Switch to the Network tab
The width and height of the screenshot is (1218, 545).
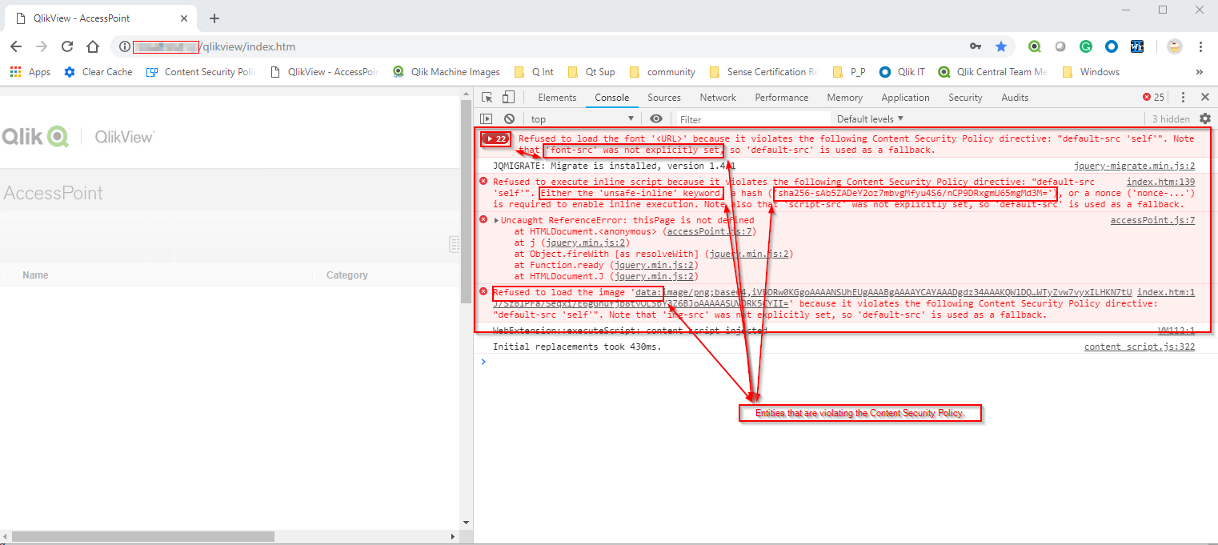pos(717,98)
